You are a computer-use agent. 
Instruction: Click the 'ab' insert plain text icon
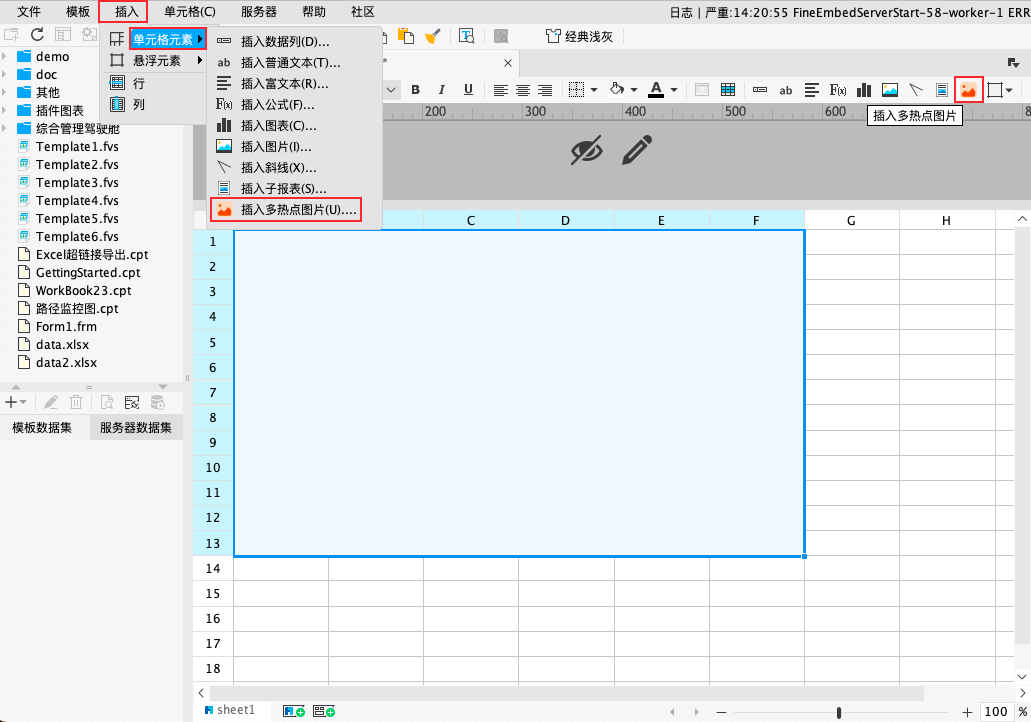click(786, 91)
